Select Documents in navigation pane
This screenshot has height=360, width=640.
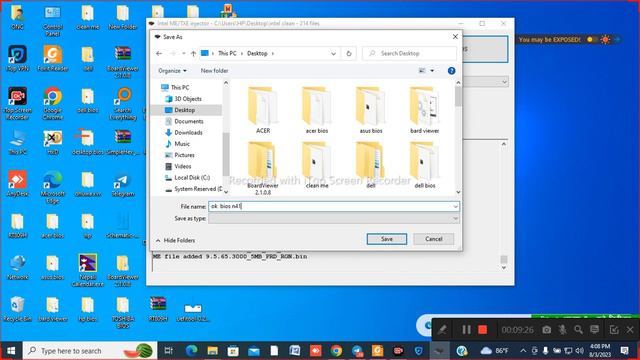(184, 121)
